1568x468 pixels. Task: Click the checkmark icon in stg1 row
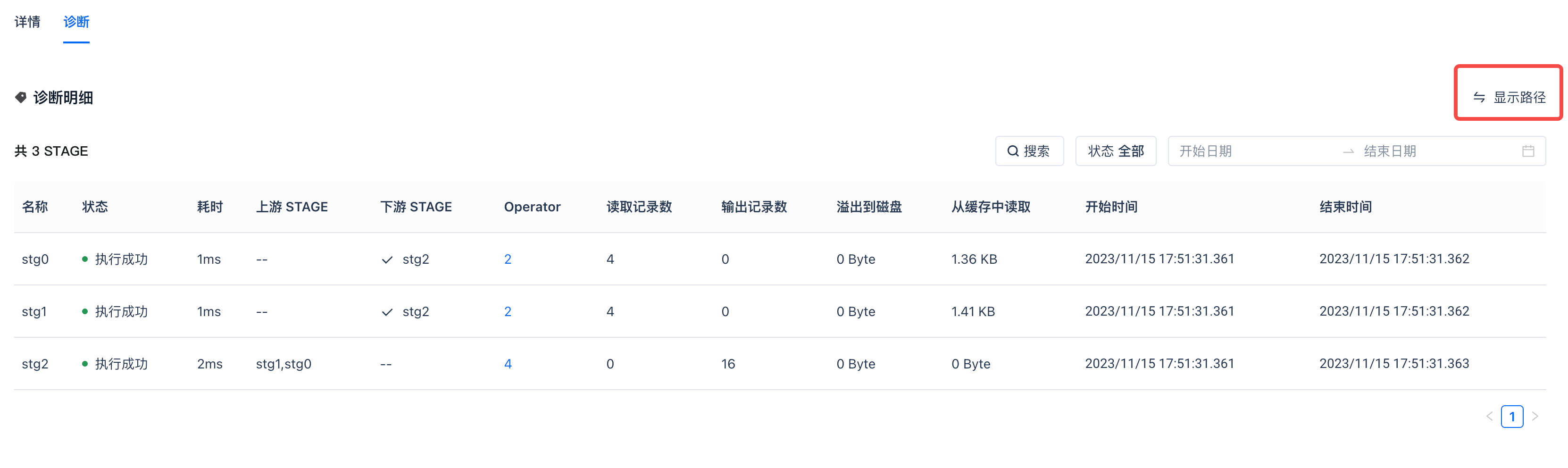point(387,312)
